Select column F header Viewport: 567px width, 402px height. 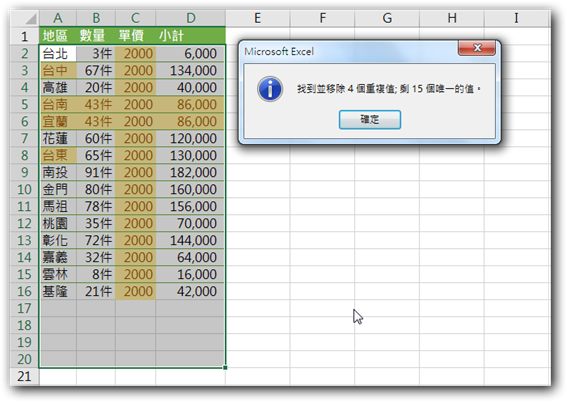click(322, 18)
